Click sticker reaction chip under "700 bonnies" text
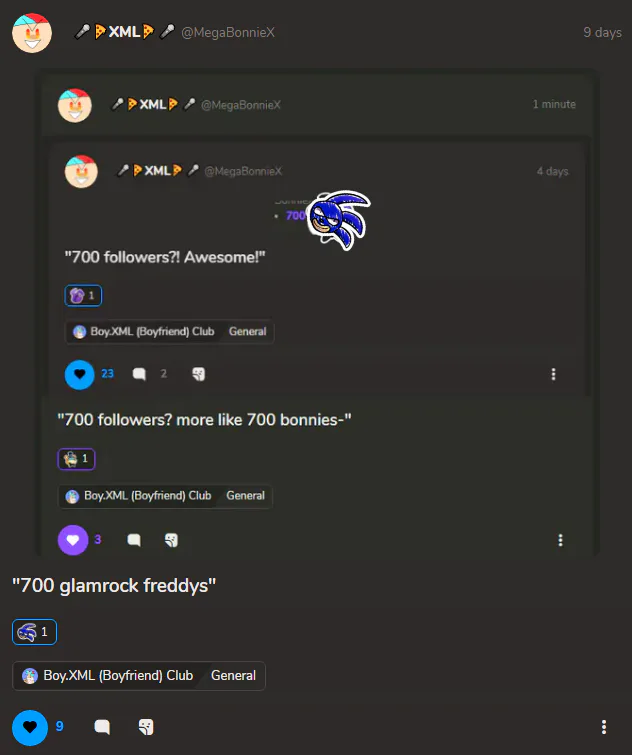 tap(76, 459)
